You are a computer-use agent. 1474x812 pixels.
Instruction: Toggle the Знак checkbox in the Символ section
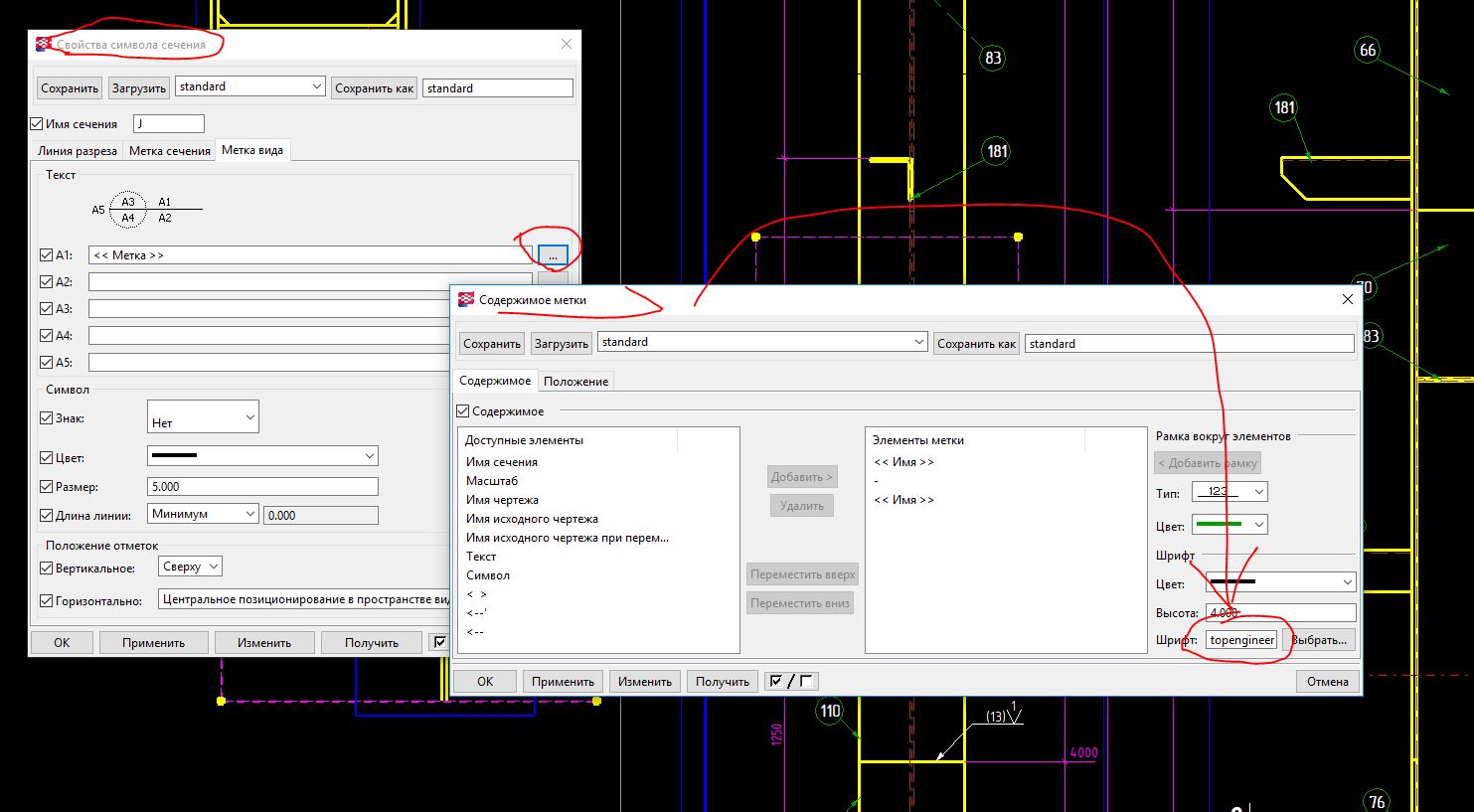tap(46, 418)
